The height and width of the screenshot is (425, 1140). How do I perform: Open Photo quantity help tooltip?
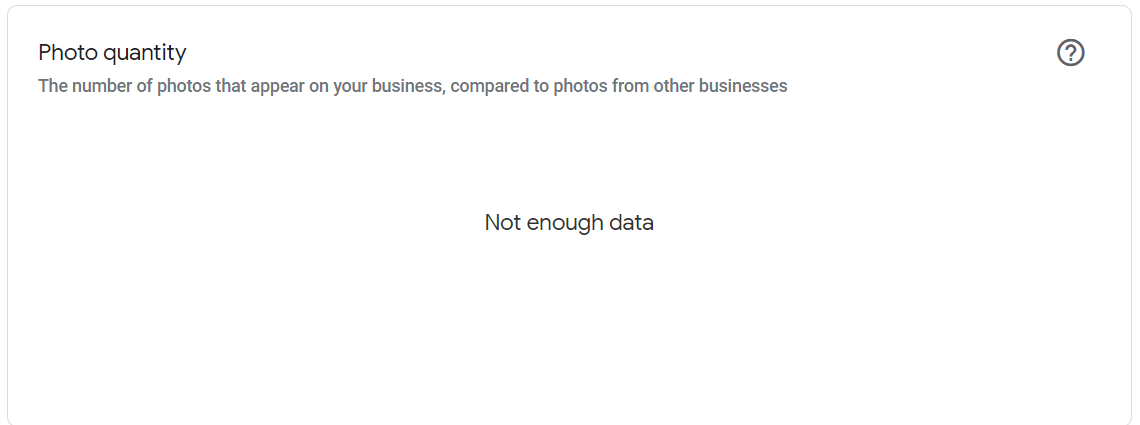[x=1070, y=53]
